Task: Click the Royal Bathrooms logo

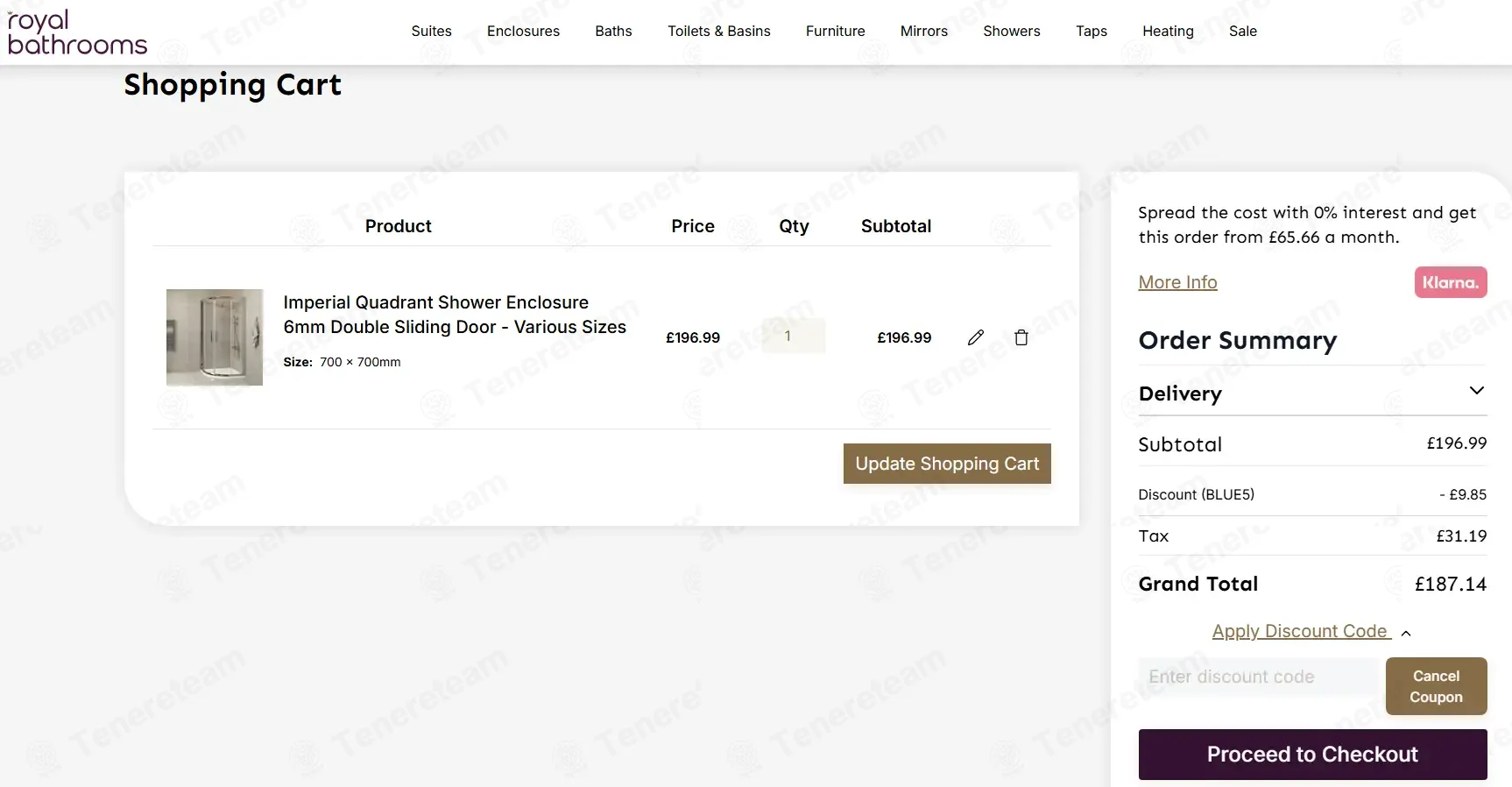Action: tap(77, 32)
